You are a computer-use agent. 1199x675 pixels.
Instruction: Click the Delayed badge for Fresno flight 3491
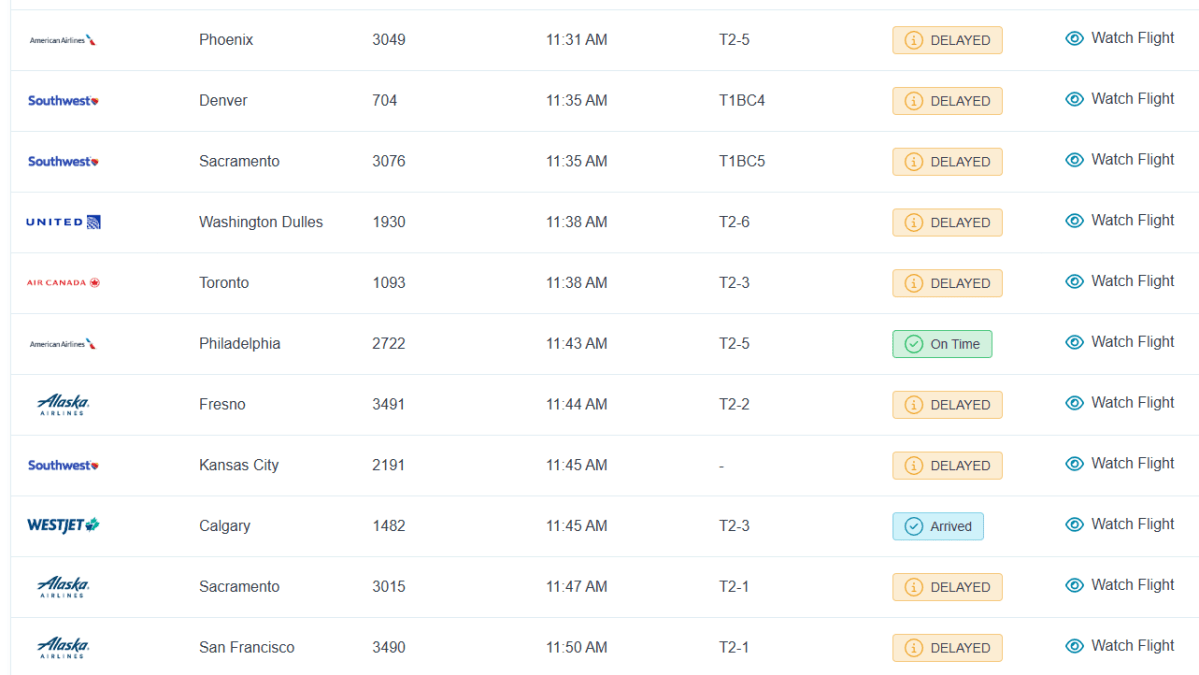pos(946,405)
